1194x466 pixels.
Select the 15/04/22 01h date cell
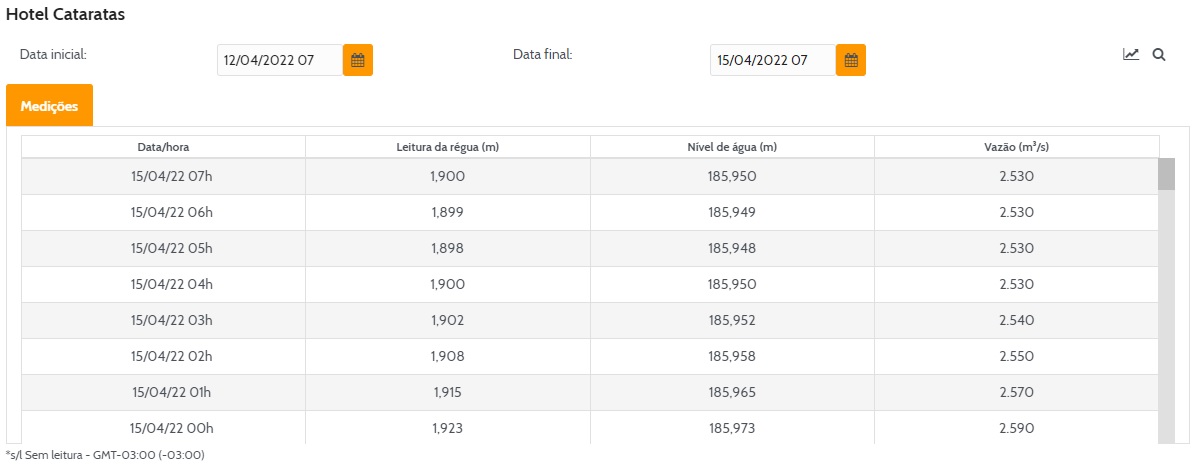click(172, 392)
